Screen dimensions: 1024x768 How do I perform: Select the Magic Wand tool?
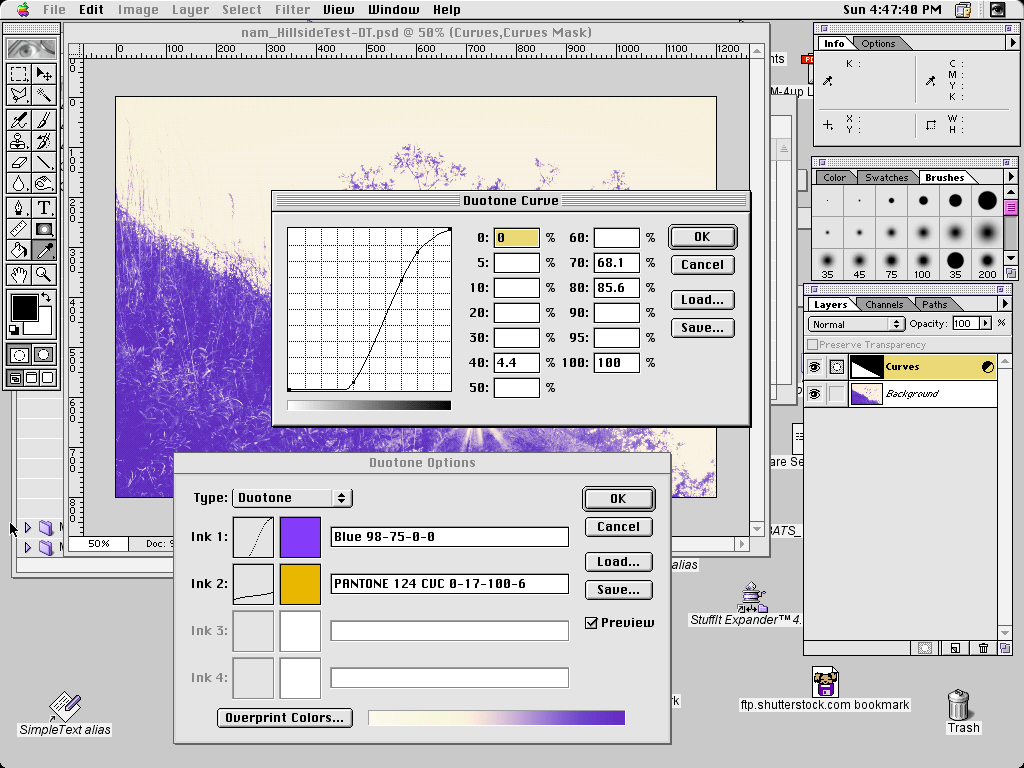coord(44,95)
